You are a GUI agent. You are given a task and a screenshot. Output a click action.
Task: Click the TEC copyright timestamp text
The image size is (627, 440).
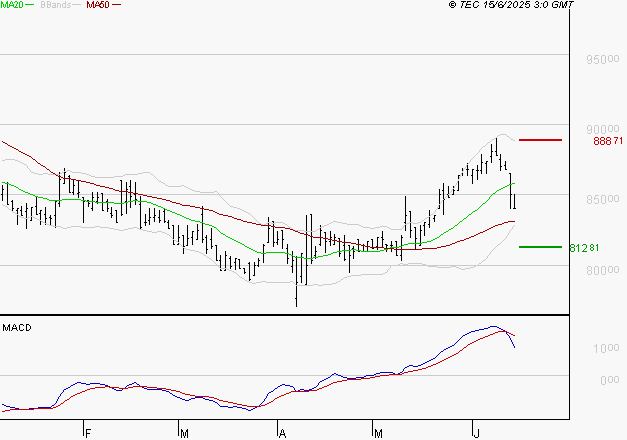(x=512, y=6)
